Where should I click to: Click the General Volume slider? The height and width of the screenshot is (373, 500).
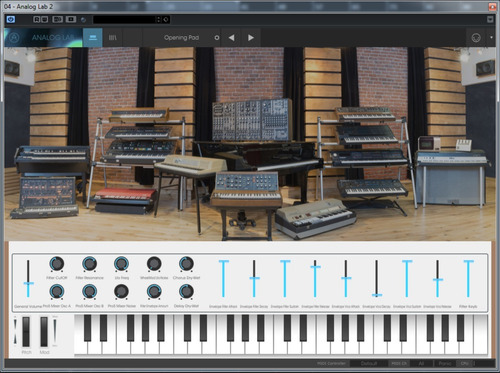[28, 279]
